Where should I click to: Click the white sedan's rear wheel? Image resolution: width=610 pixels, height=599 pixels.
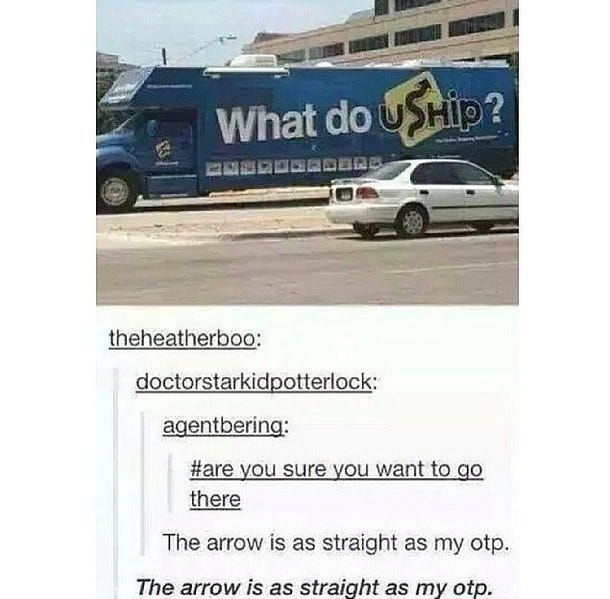coord(412,221)
